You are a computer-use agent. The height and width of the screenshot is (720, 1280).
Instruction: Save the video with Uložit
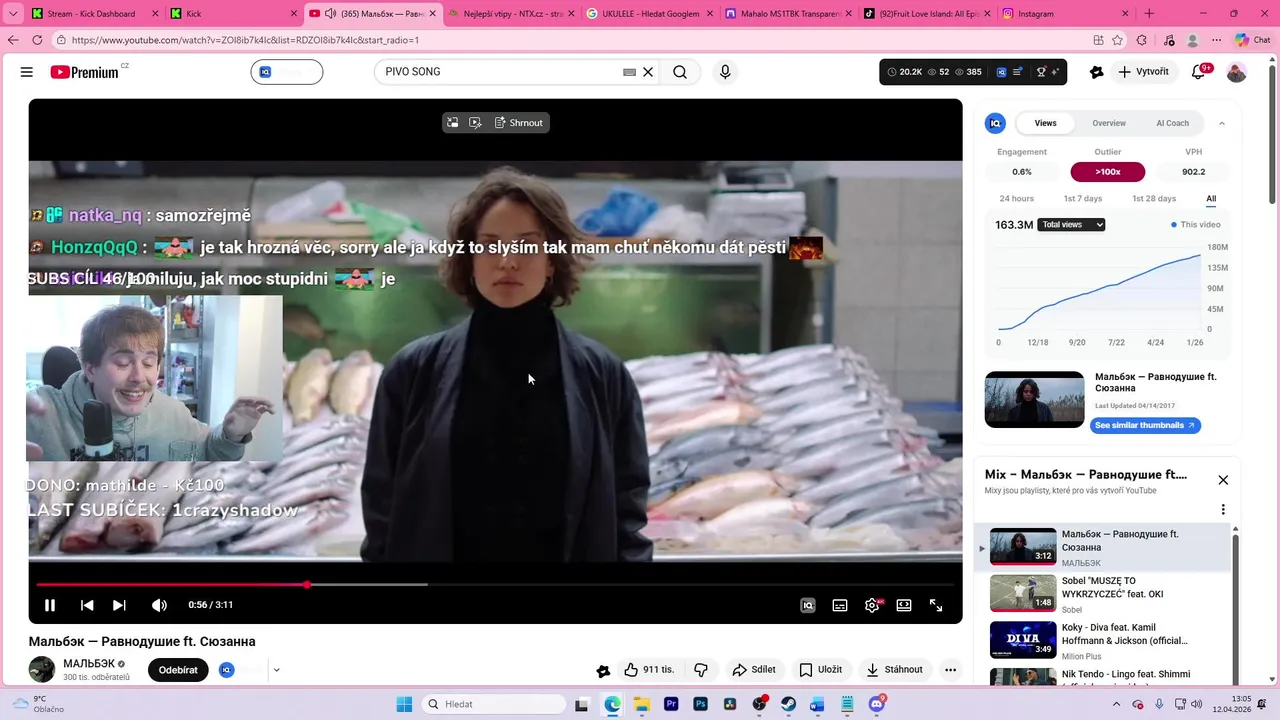pos(820,670)
